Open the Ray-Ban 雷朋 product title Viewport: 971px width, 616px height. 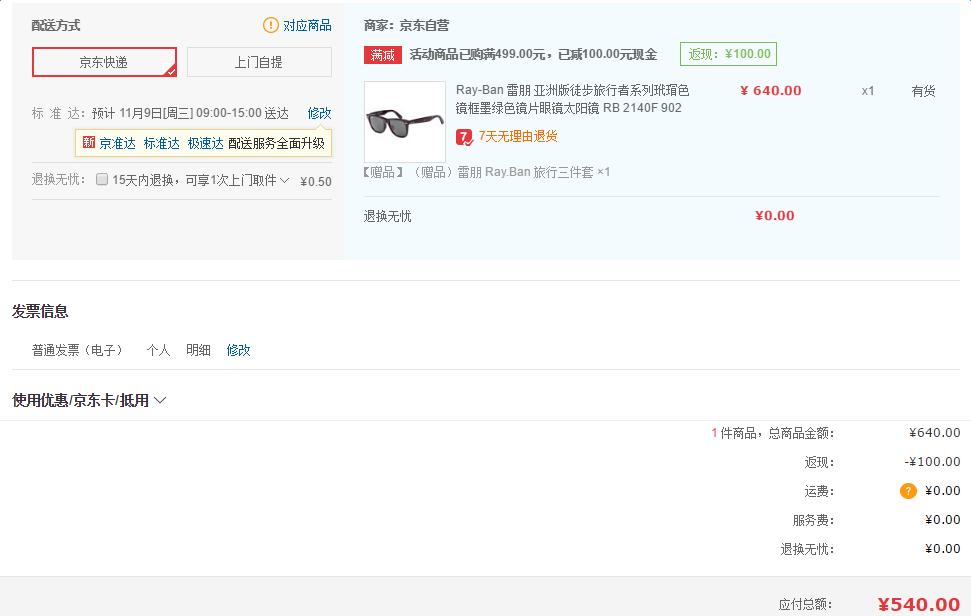572,99
